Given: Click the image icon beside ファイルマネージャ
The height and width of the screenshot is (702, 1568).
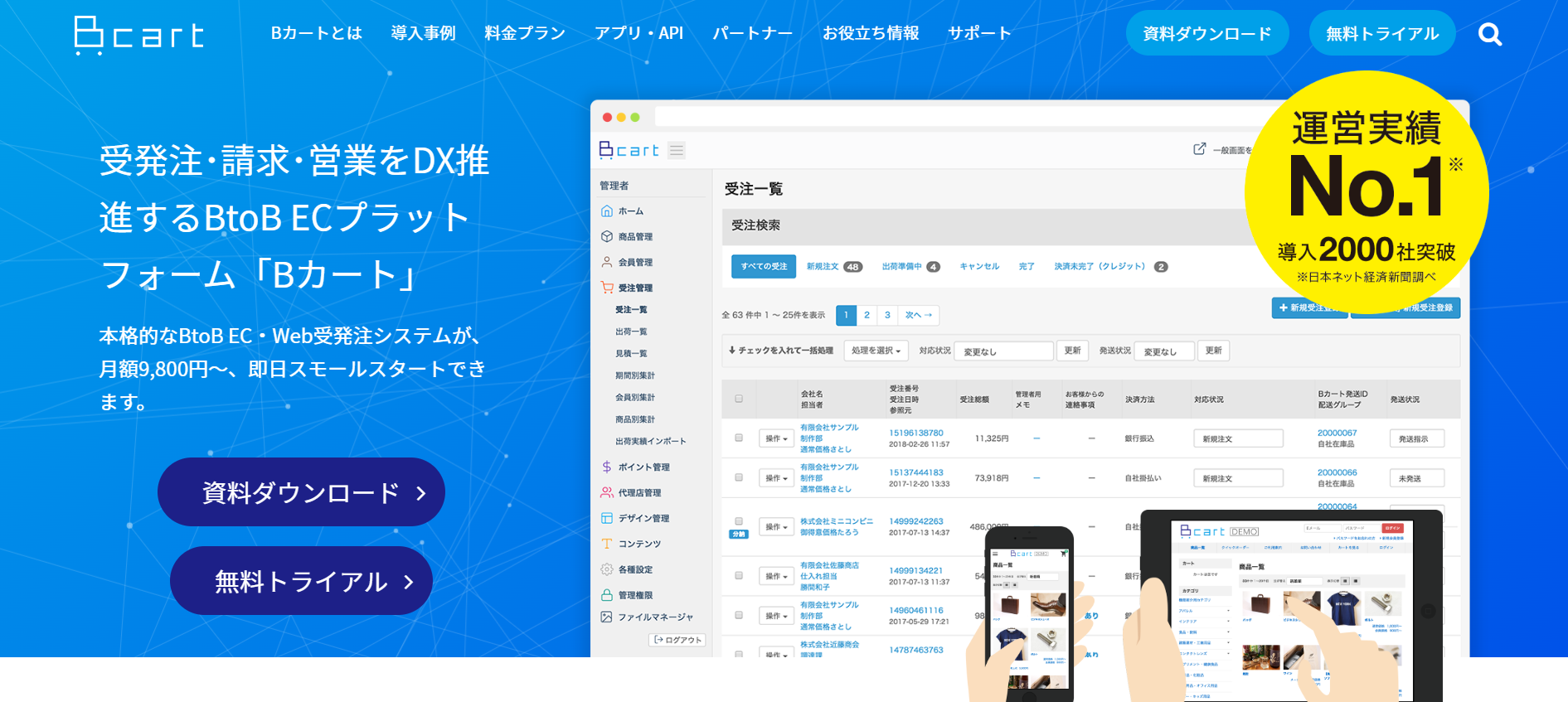Looking at the screenshot, I should [607, 617].
